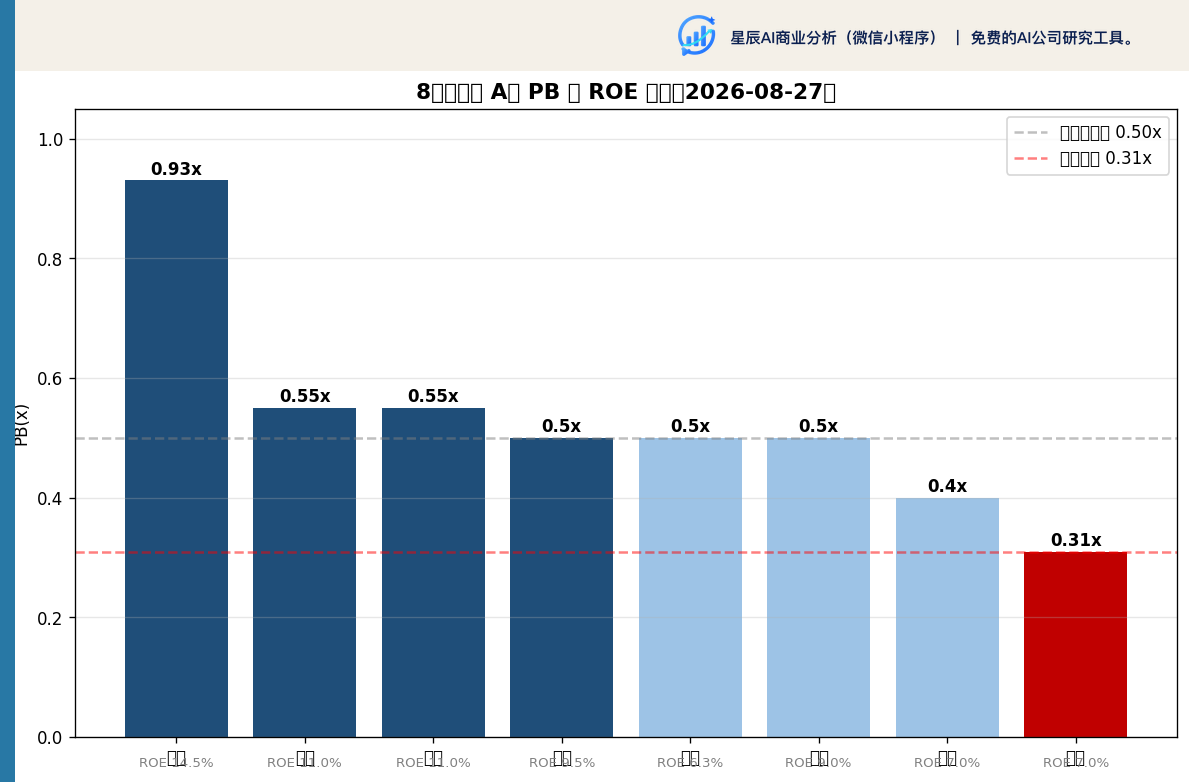Click the red dashed 0.31x legend entry
This screenshot has height=782, width=1189.
(1083, 158)
